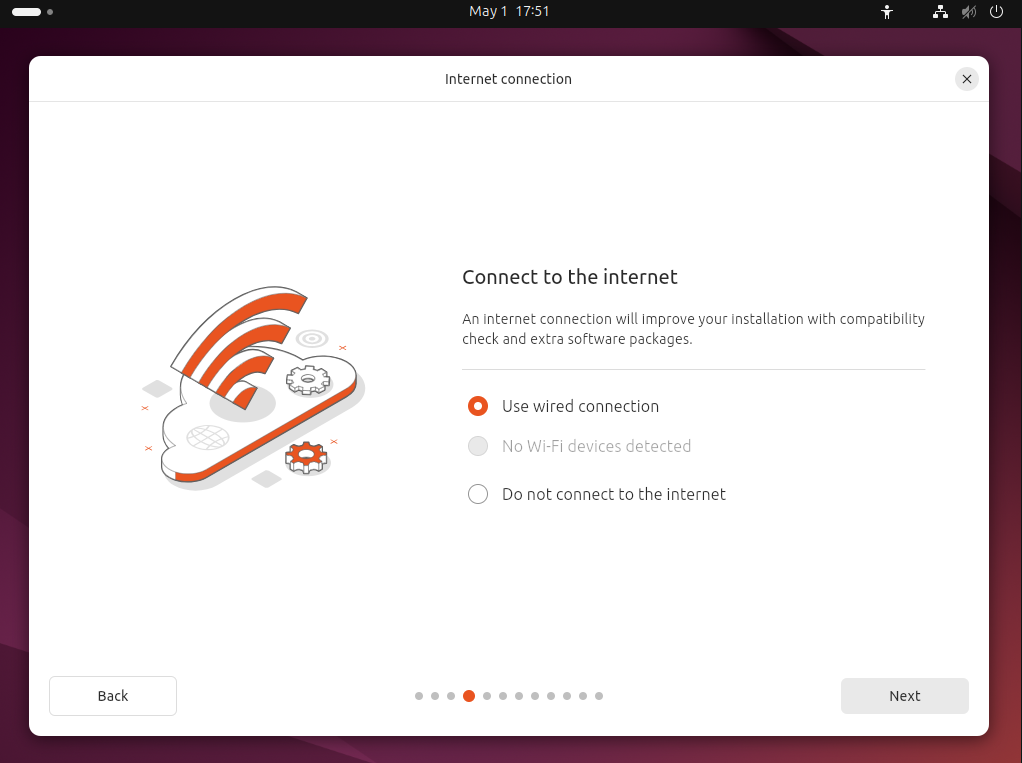Click the orange gear in the illustration
The height and width of the screenshot is (763, 1022).
pos(306,457)
